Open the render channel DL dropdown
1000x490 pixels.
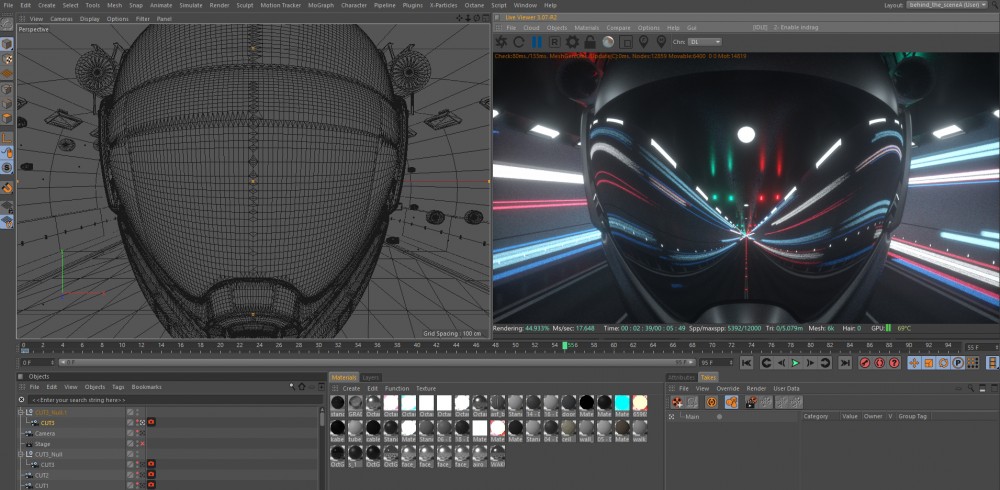click(x=706, y=41)
